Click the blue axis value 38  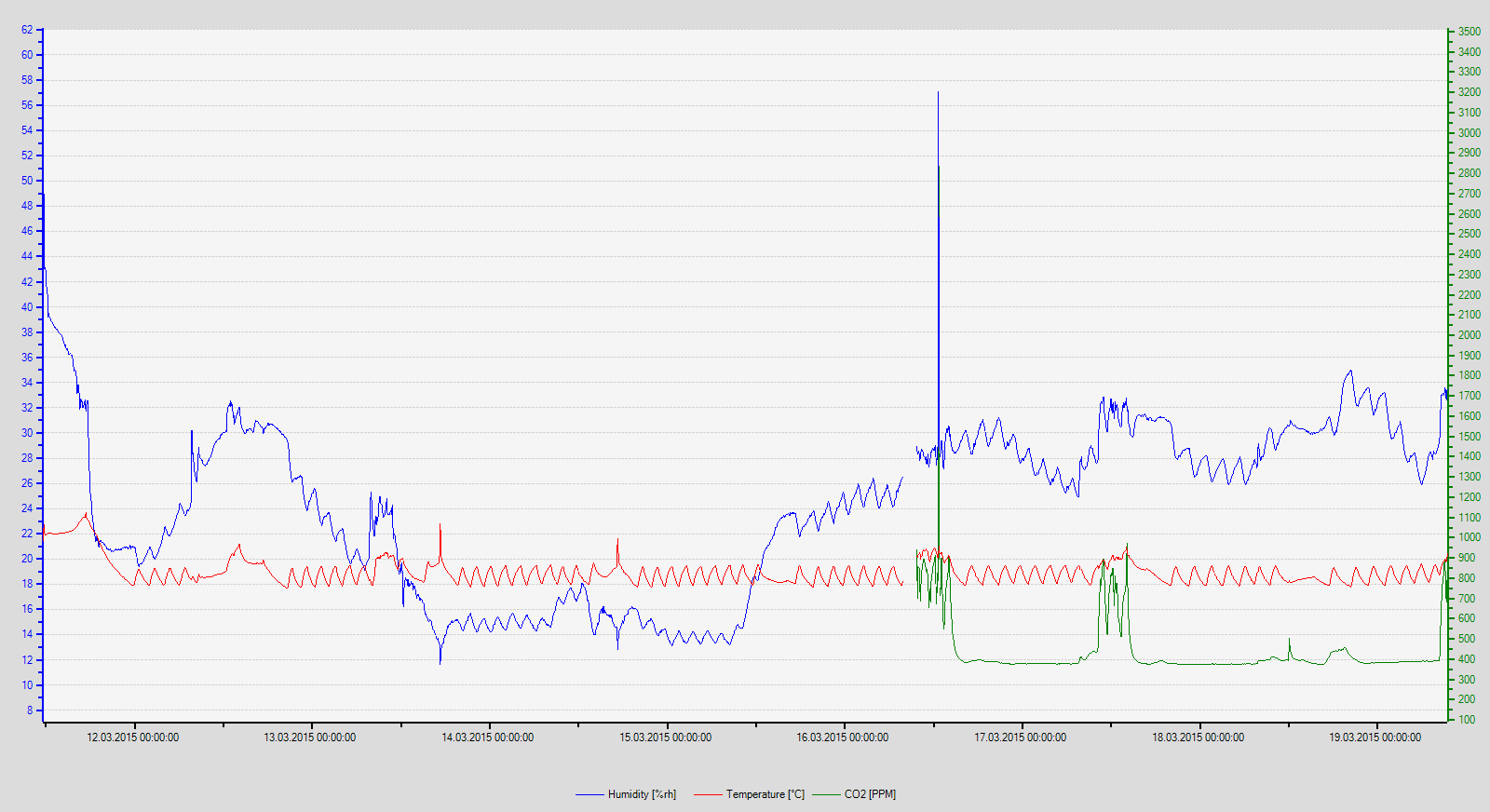(x=27, y=332)
